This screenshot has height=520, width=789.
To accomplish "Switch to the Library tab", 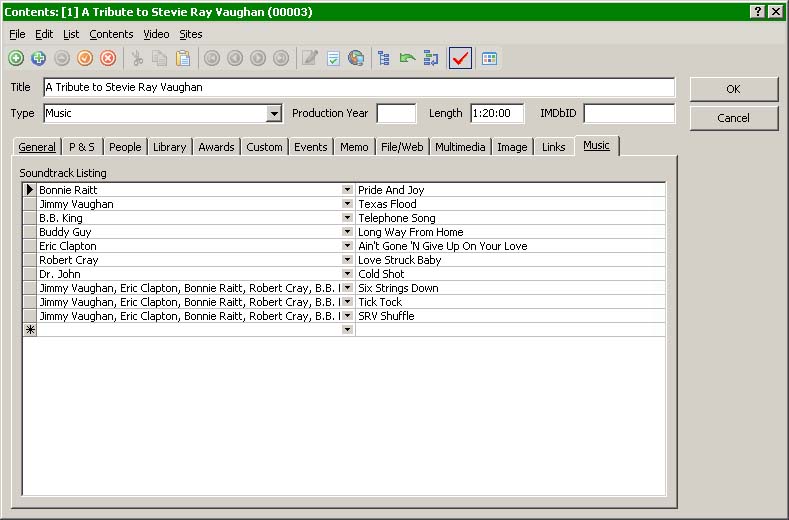I will pos(170,147).
